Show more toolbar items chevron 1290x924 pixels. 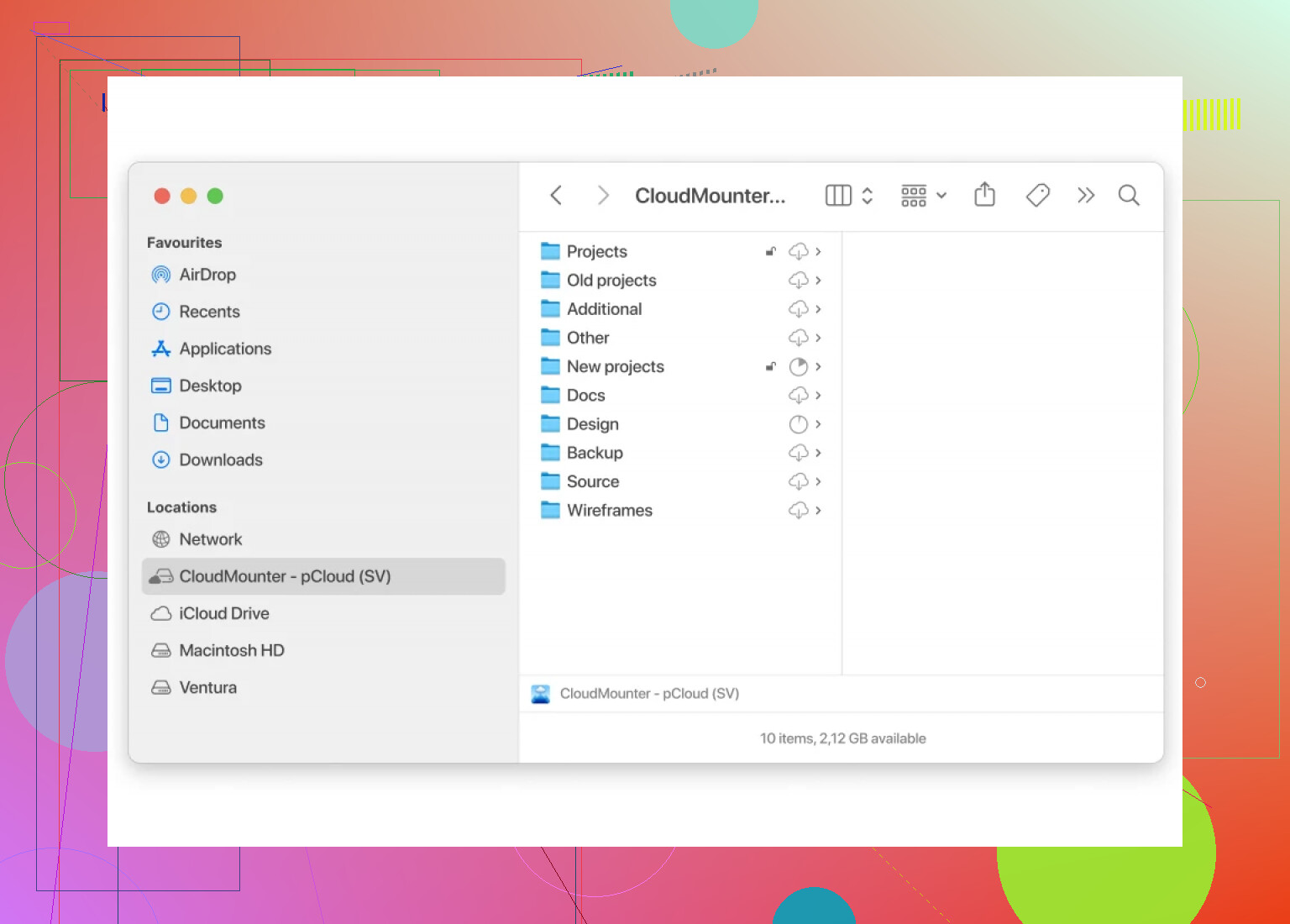pyautogui.click(x=1086, y=196)
